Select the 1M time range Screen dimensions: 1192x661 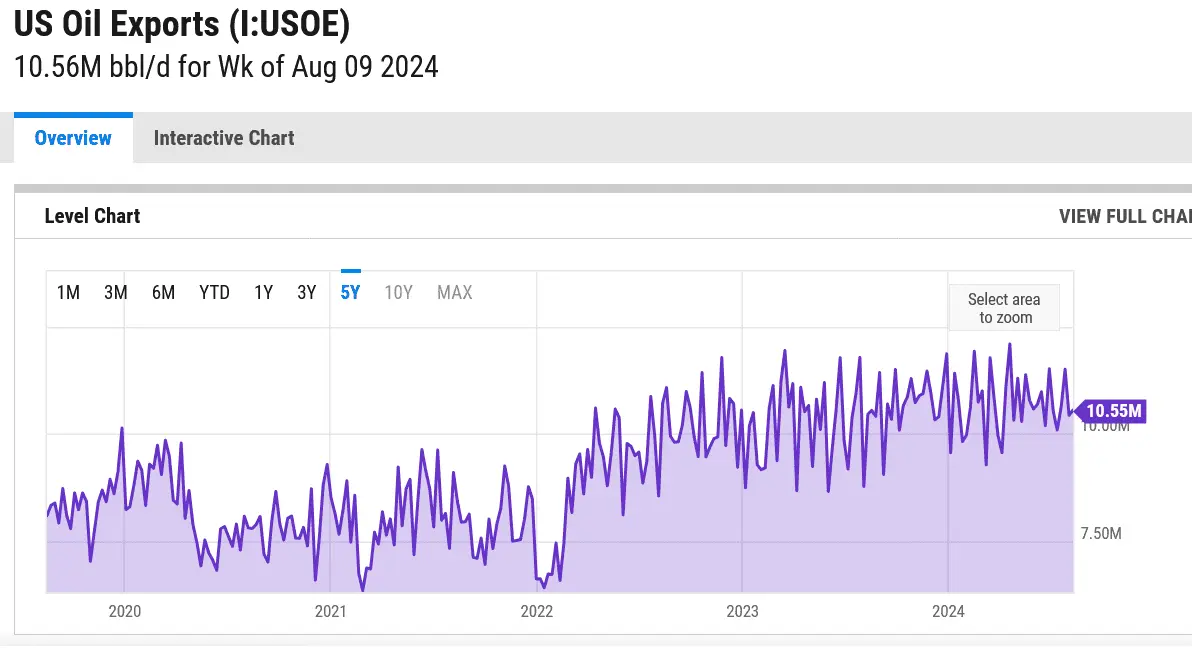[x=68, y=293]
